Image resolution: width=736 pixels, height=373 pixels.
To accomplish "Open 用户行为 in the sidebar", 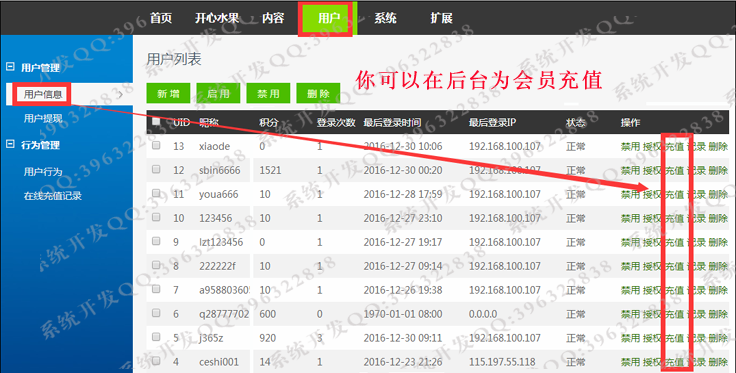I will [x=43, y=172].
